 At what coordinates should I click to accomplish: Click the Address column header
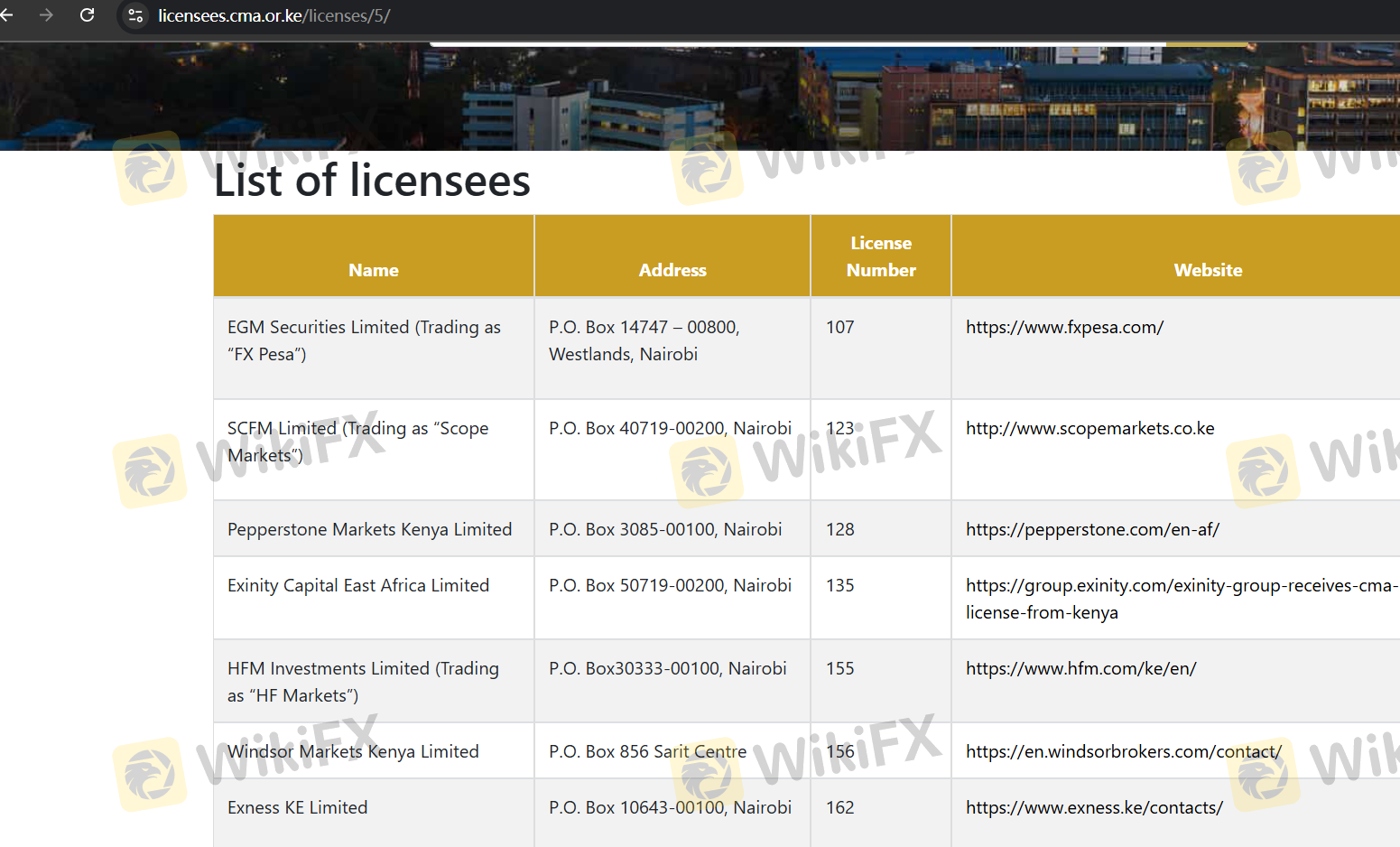672,270
